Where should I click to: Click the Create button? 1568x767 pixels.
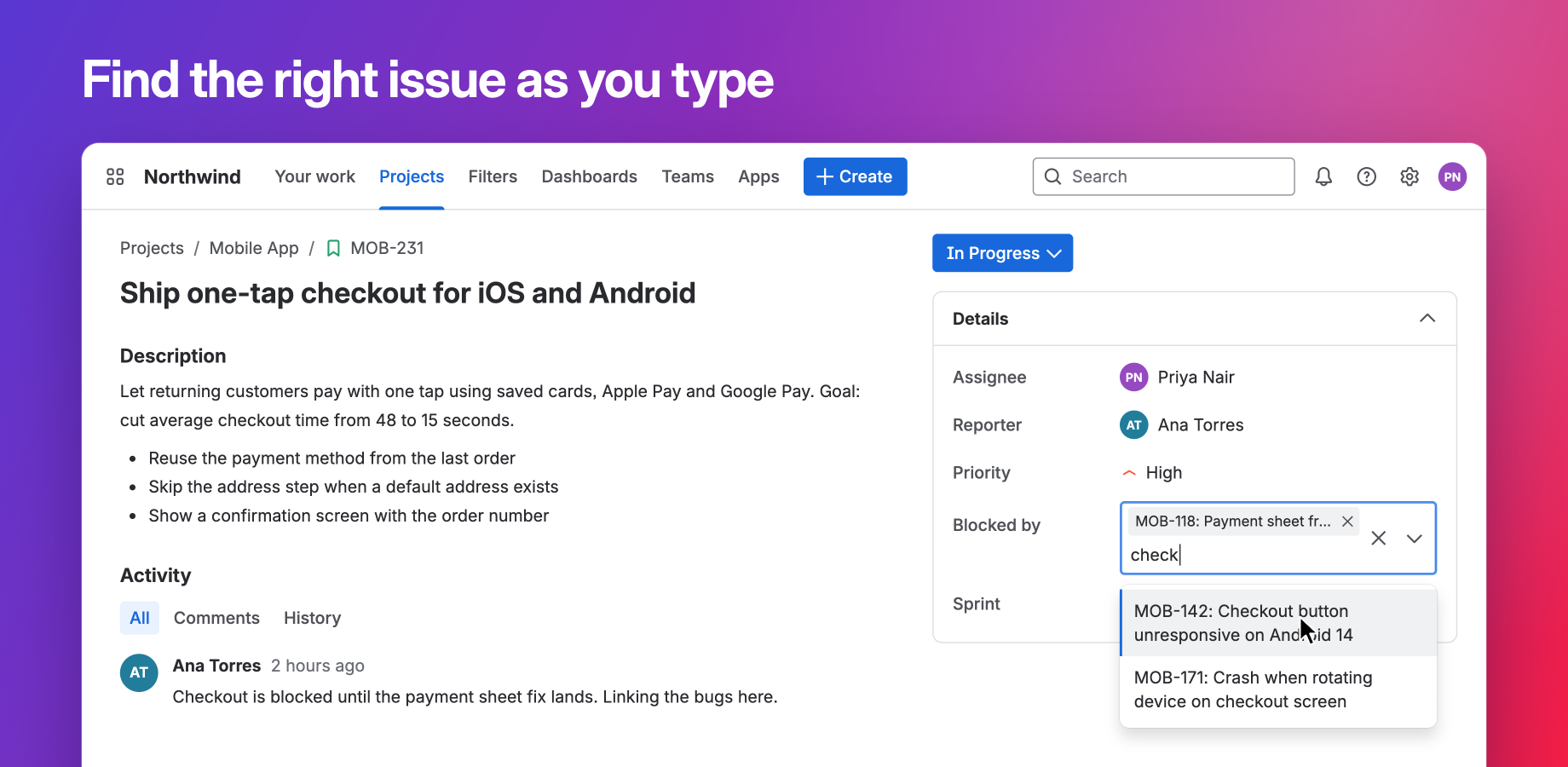tap(855, 176)
